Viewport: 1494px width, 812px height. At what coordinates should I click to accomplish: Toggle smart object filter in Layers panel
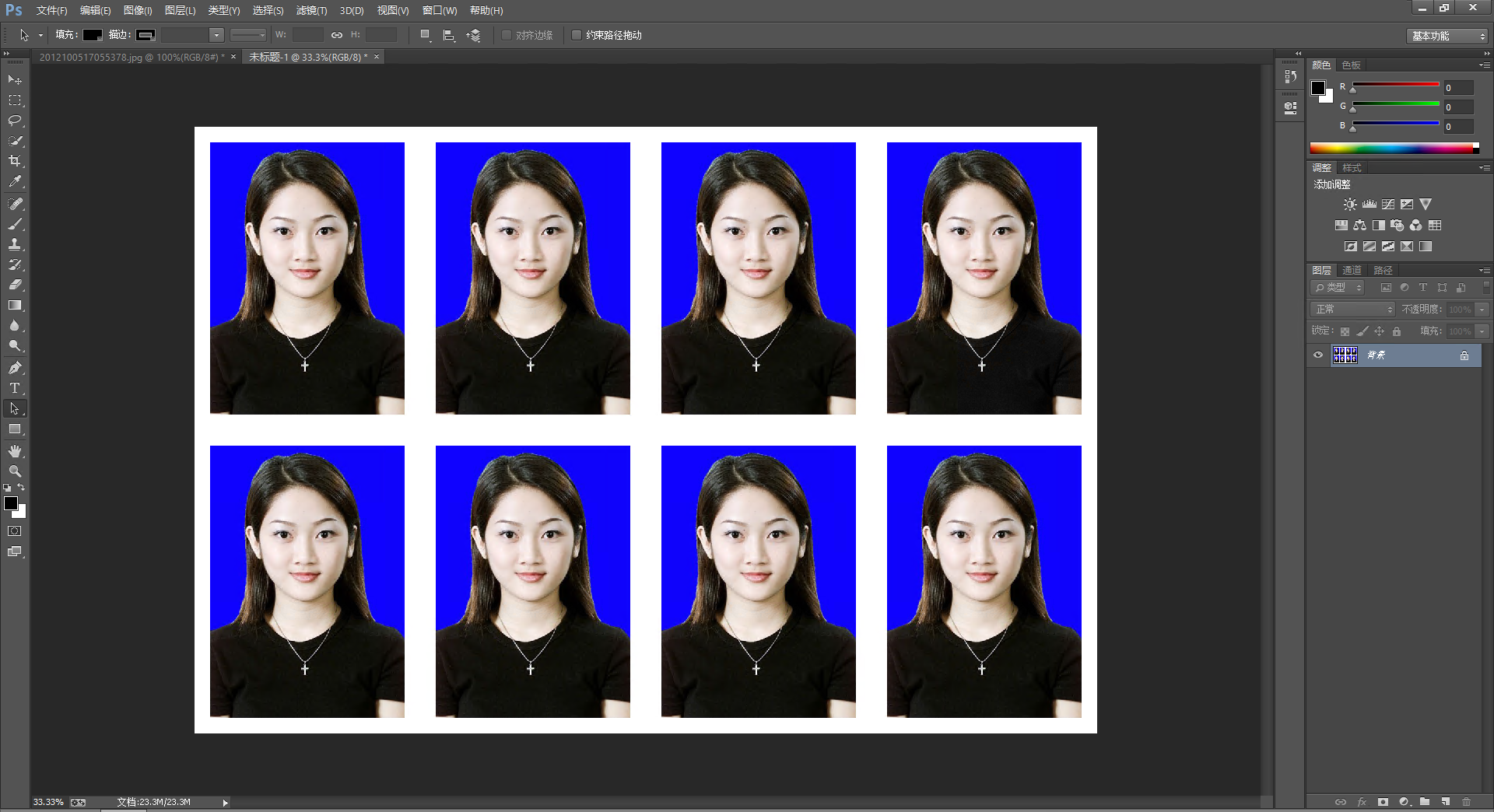coord(1461,288)
